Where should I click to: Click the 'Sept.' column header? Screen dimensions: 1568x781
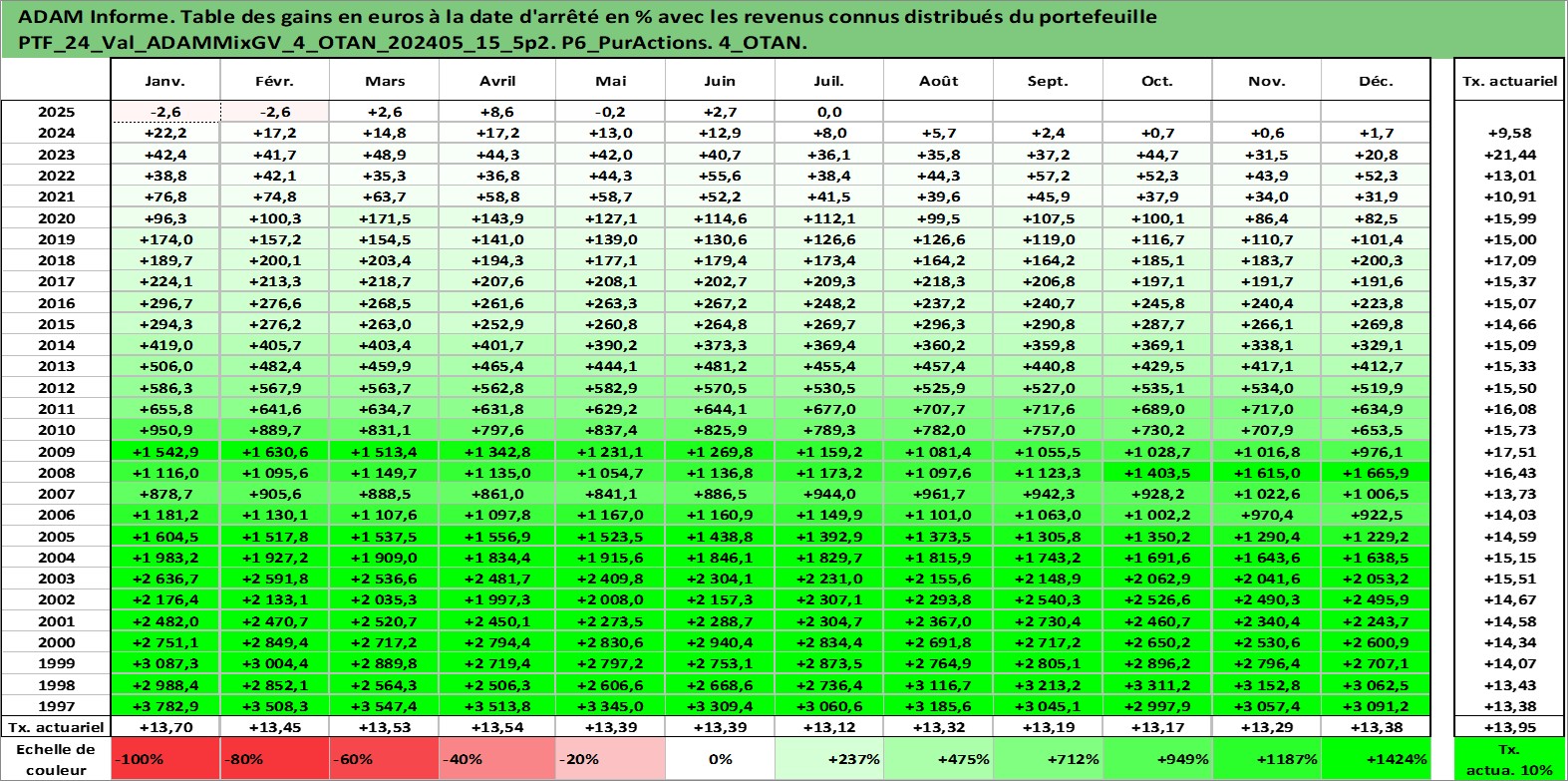pos(1048,81)
